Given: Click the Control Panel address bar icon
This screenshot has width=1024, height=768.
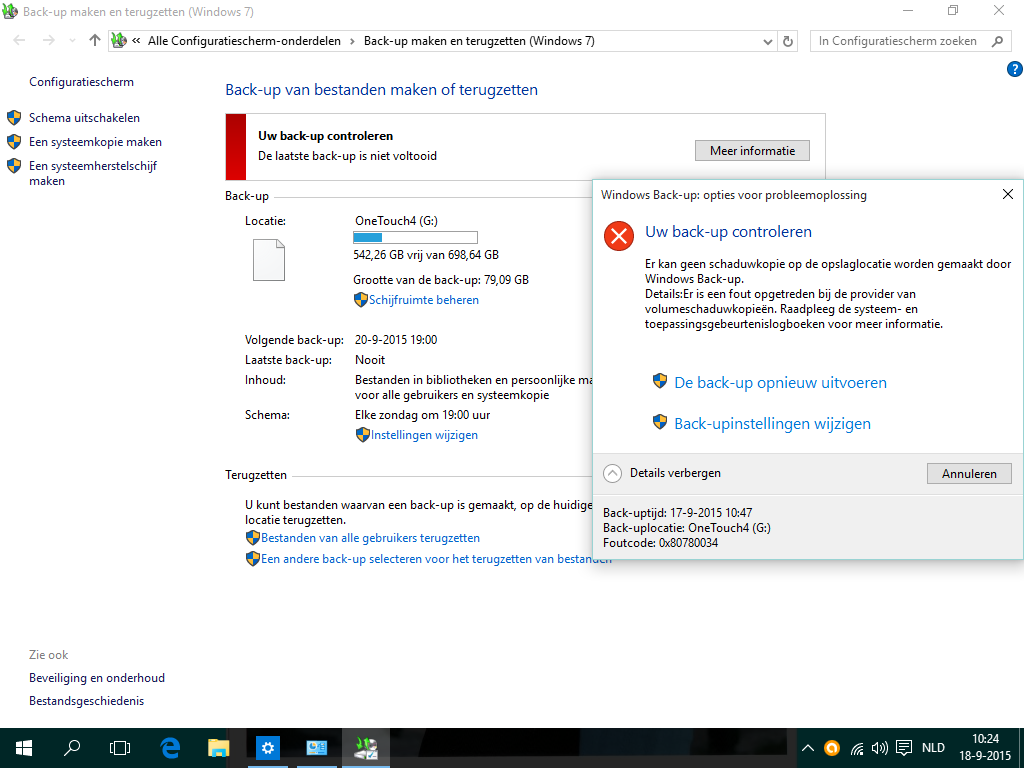Looking at the screenshot, I should [x=118, y=40].
